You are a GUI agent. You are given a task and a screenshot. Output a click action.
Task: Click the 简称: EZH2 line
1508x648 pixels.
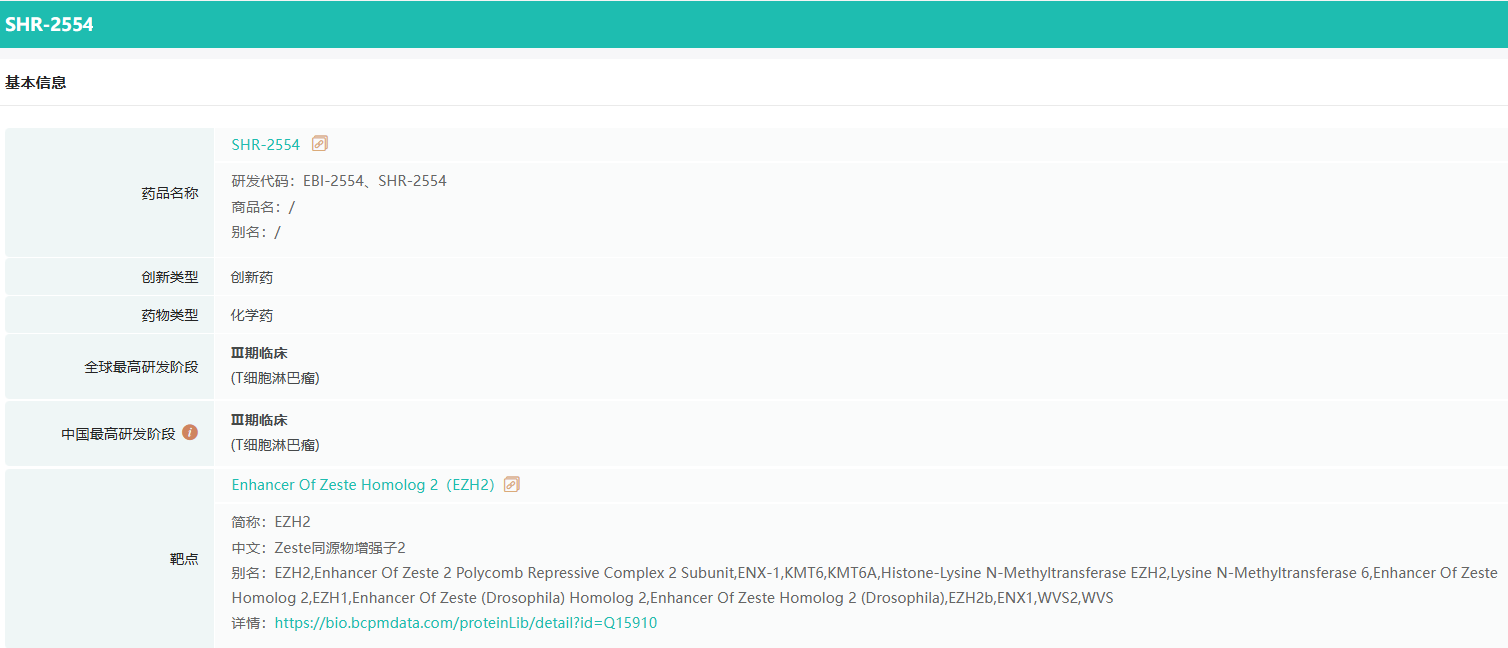[x=271, y=522]
